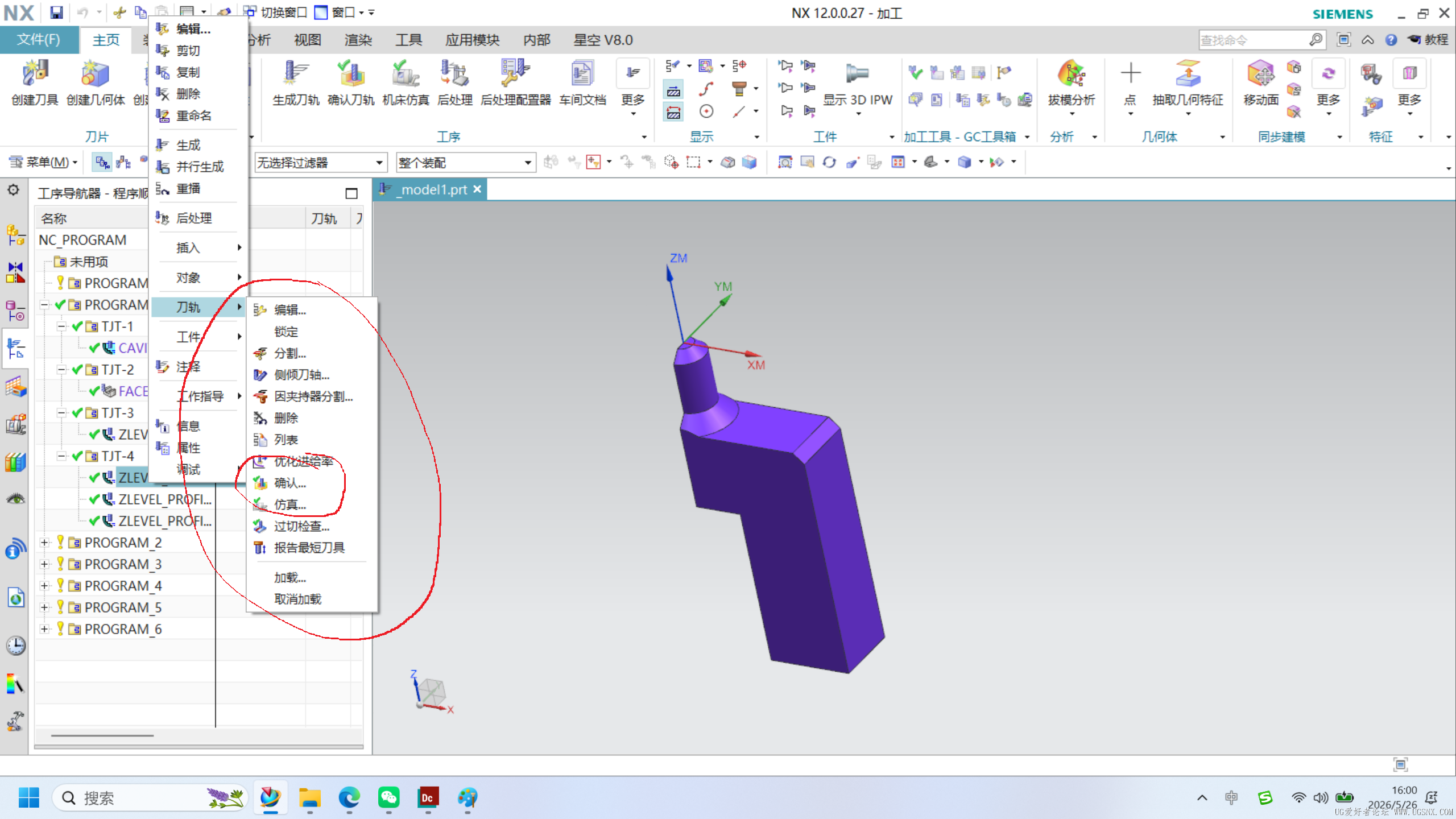Screen dimensions: 1456x819
Task: Click the Wi-Fi icon in system tray
Action: pos(1298,798)
